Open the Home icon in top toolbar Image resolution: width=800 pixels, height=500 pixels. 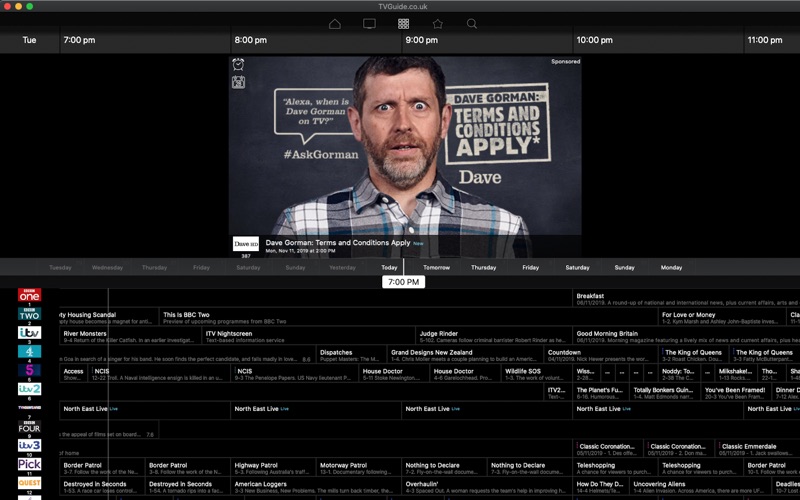[x=335, y=24]
